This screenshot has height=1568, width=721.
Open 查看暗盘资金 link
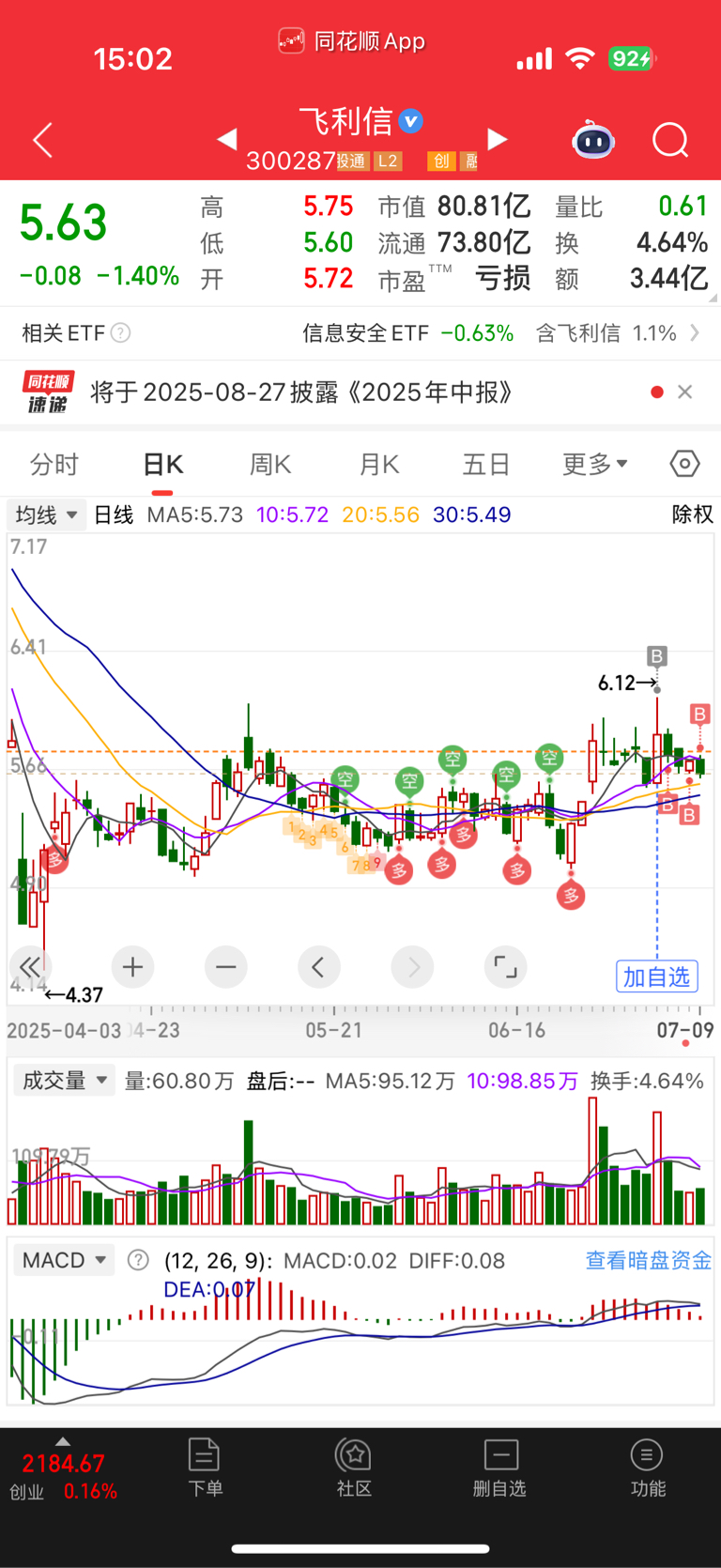(649, 1260)
